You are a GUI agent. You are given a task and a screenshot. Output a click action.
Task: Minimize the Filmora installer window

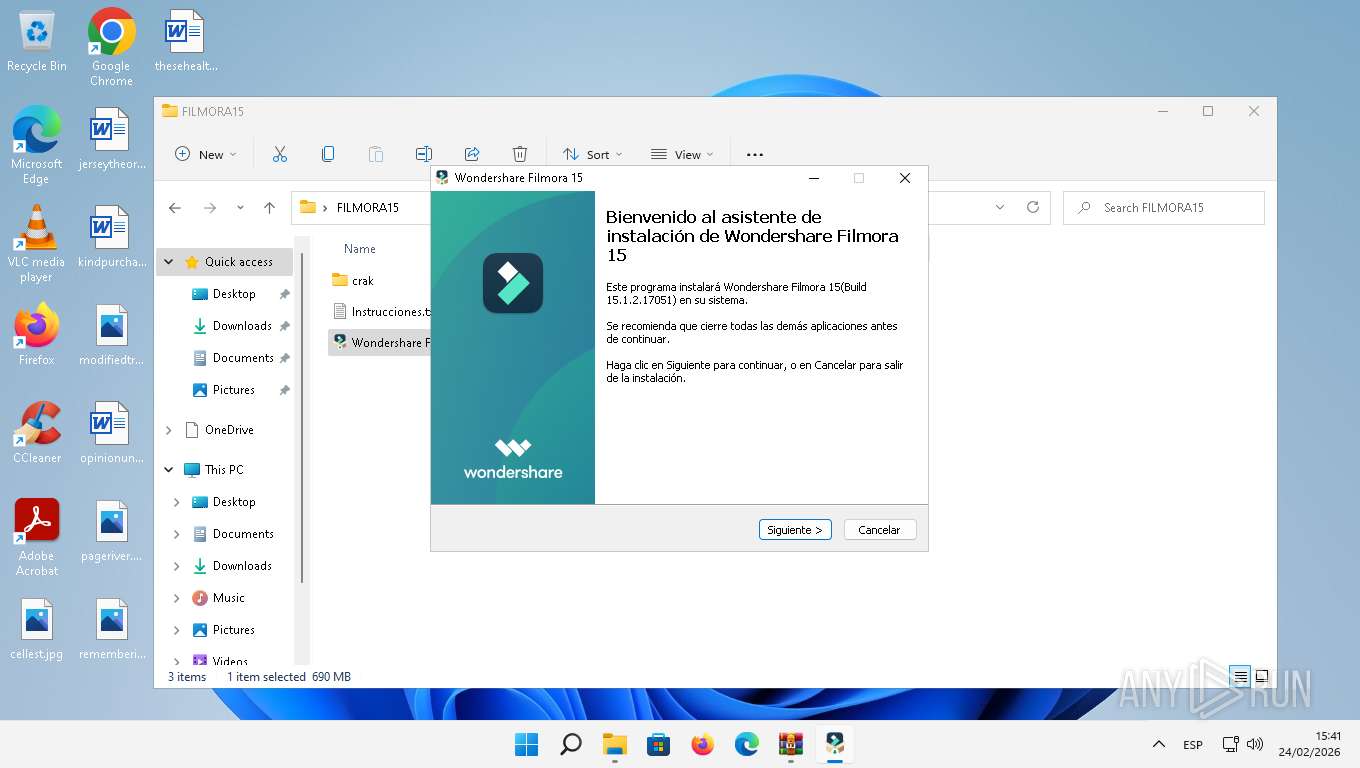point(814,178)
